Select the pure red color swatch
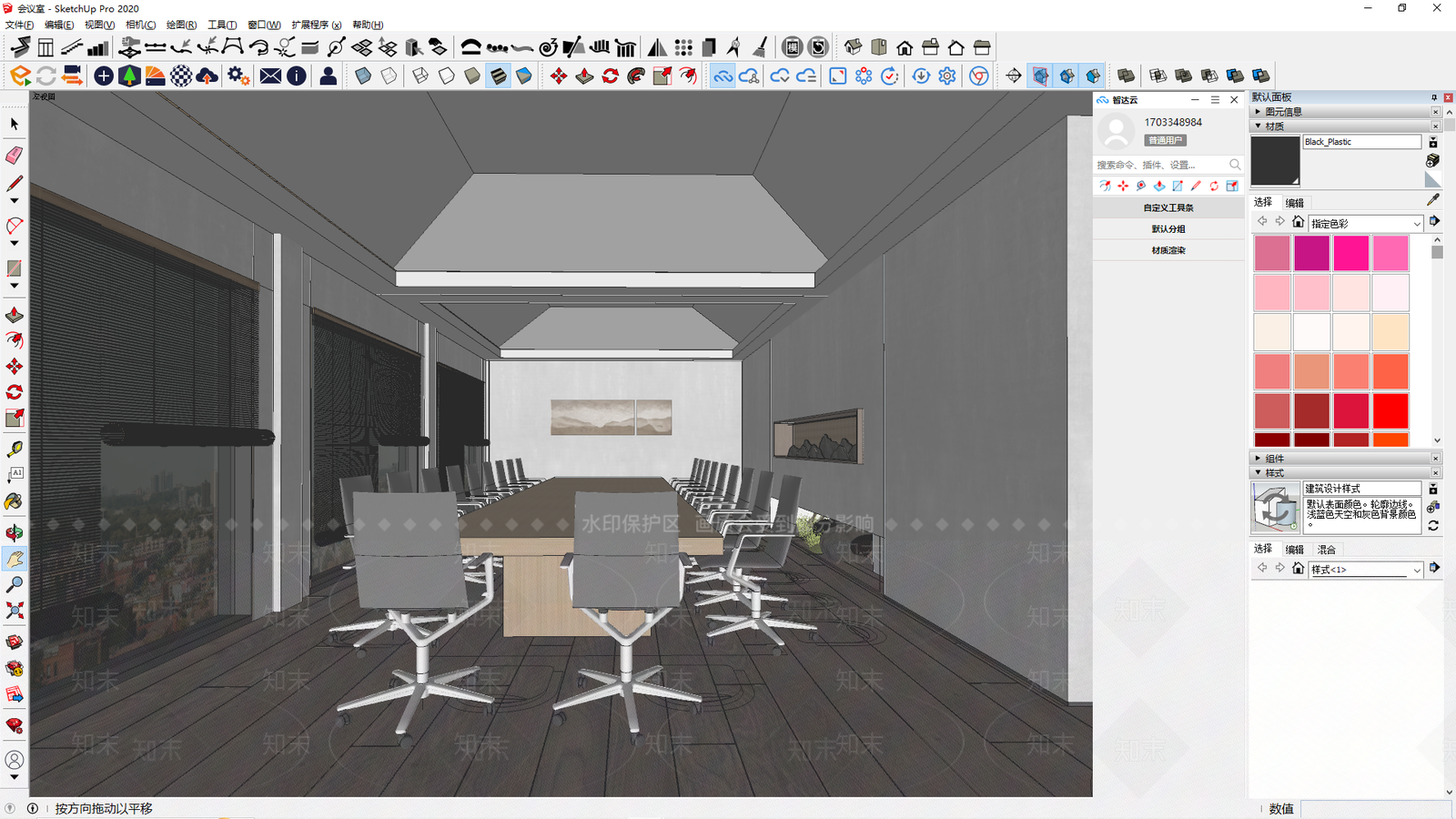Viewport: 1456px width, 819px height. point(1390,410)
